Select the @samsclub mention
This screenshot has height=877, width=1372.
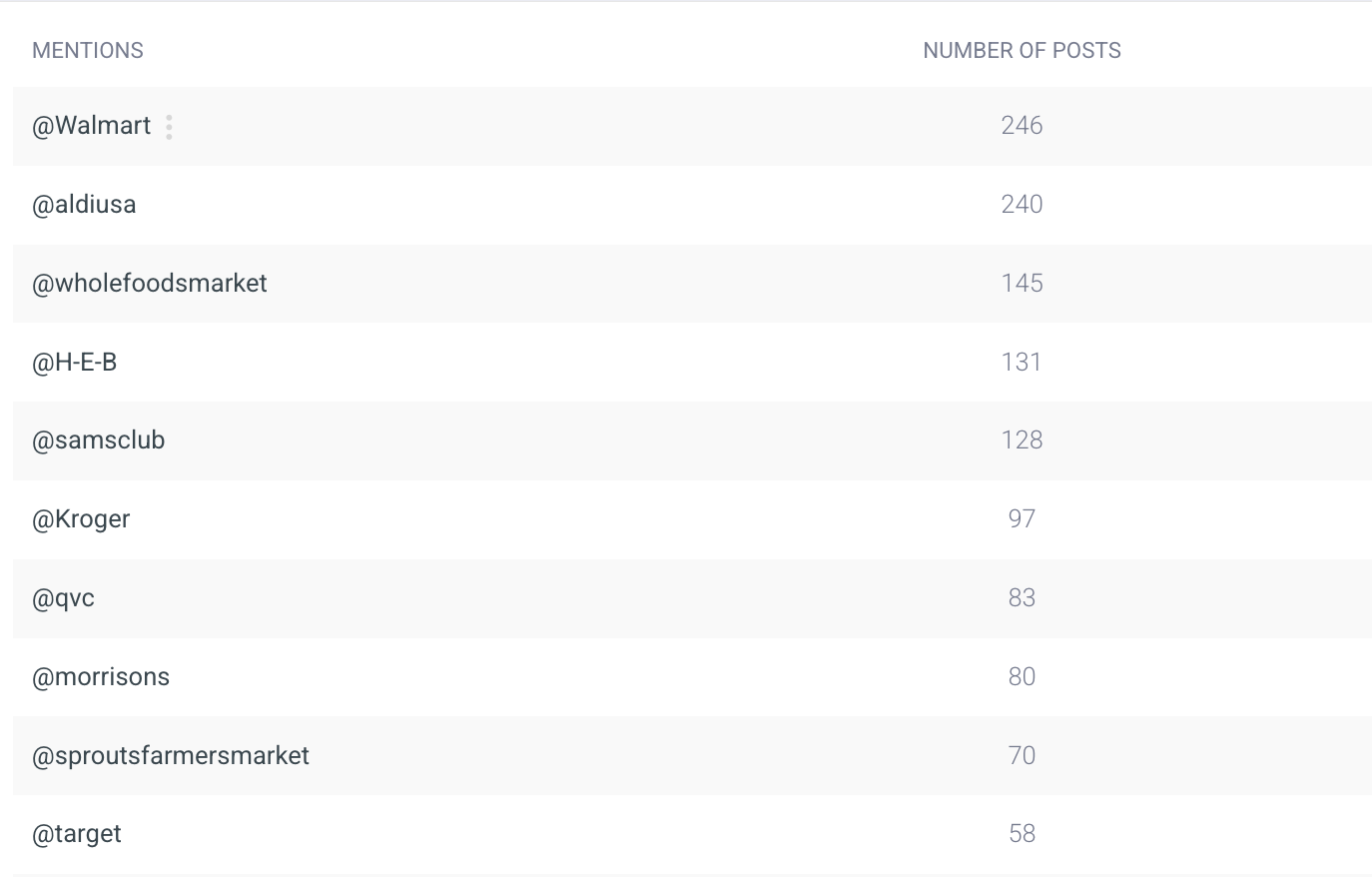click(99, 440)
